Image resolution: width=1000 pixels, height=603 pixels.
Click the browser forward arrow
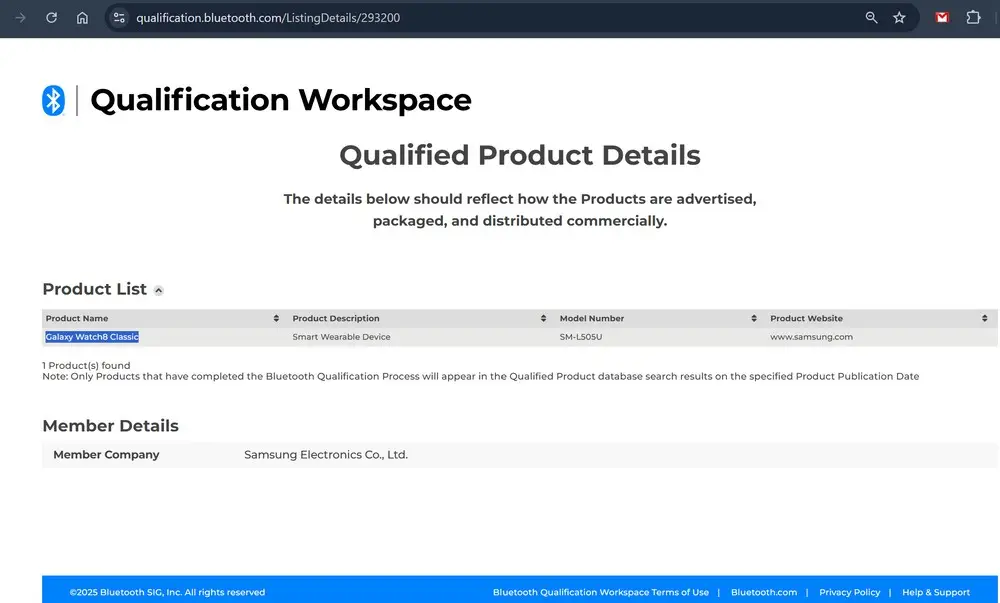coord(20,18)
